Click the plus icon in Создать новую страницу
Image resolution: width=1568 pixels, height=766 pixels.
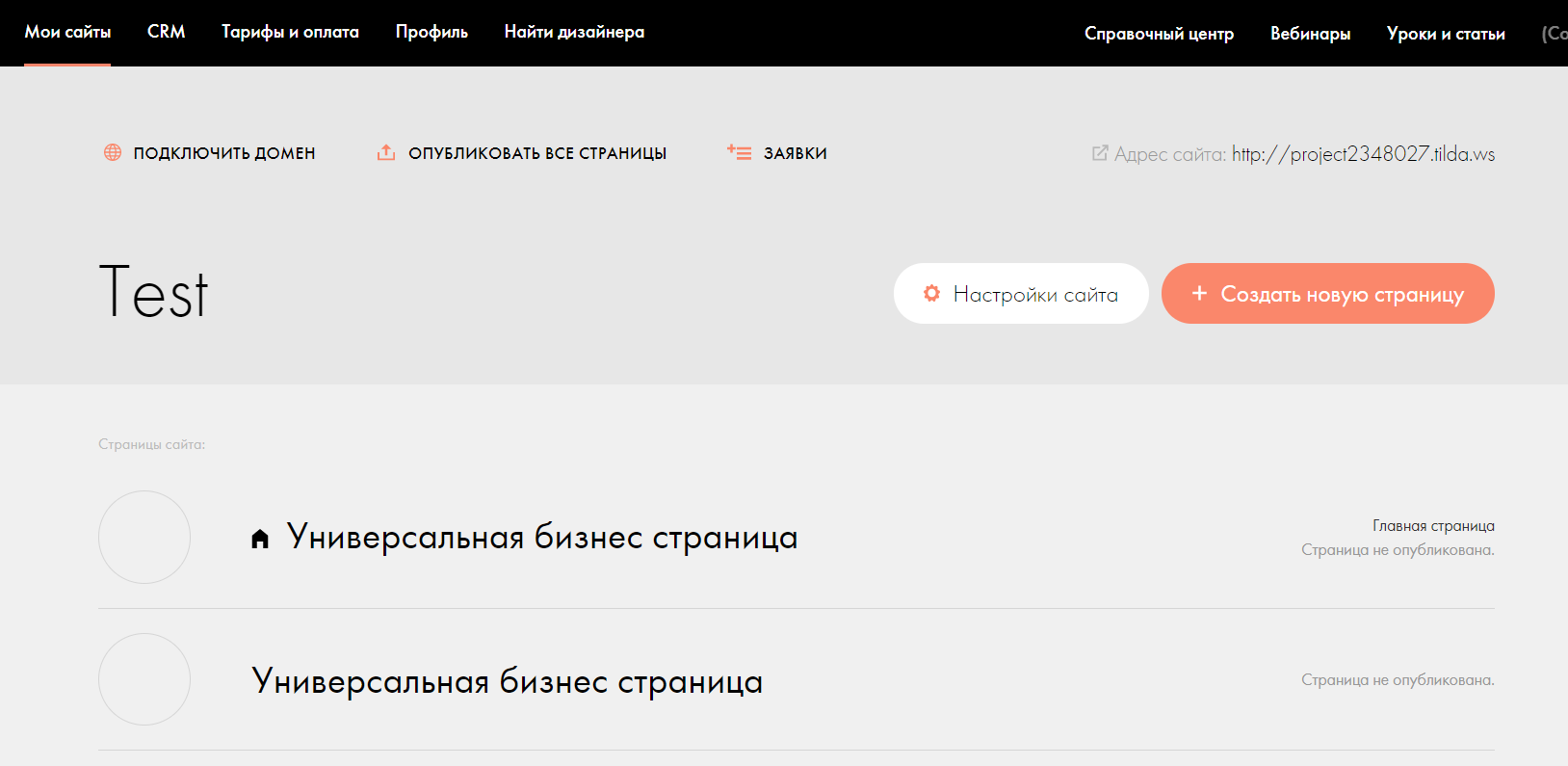pyautogui.click(x=1199, y=293)
